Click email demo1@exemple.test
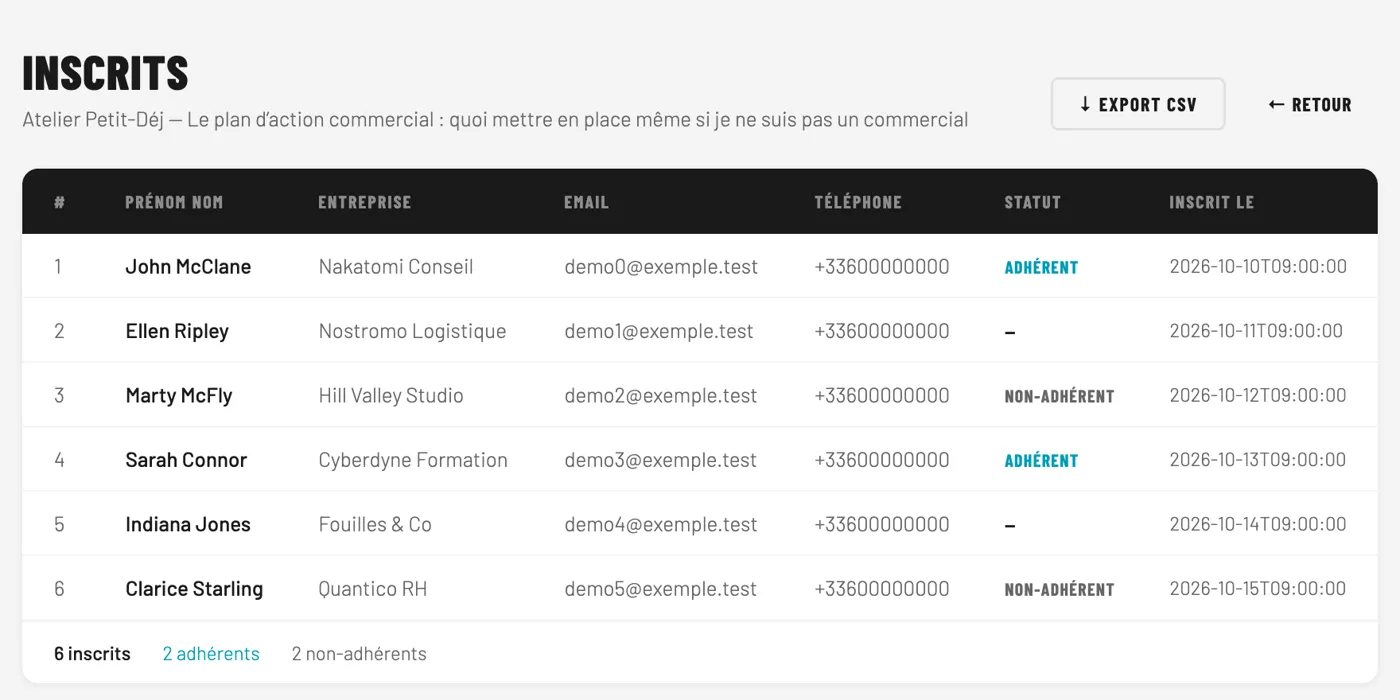The height and width of the screenshot is (700, 1400). [659, 331]
